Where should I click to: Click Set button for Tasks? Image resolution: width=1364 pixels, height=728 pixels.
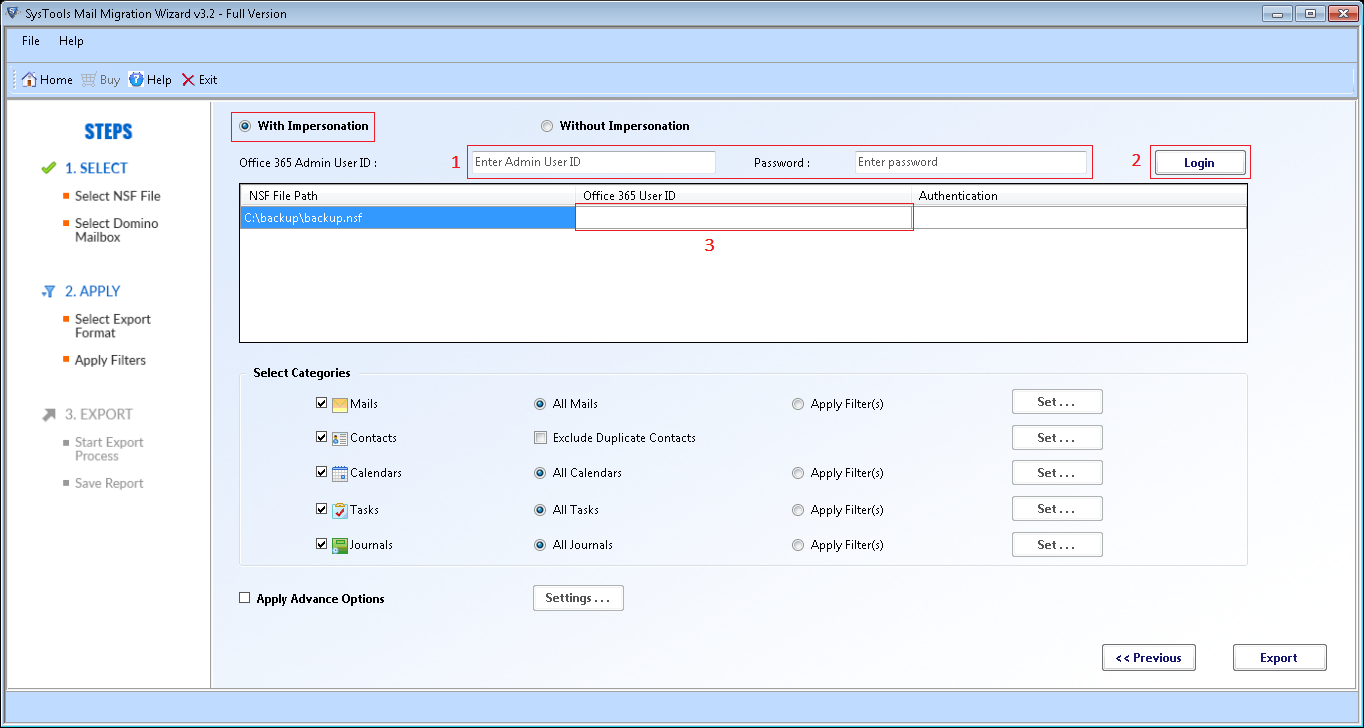pos(1057,508)
